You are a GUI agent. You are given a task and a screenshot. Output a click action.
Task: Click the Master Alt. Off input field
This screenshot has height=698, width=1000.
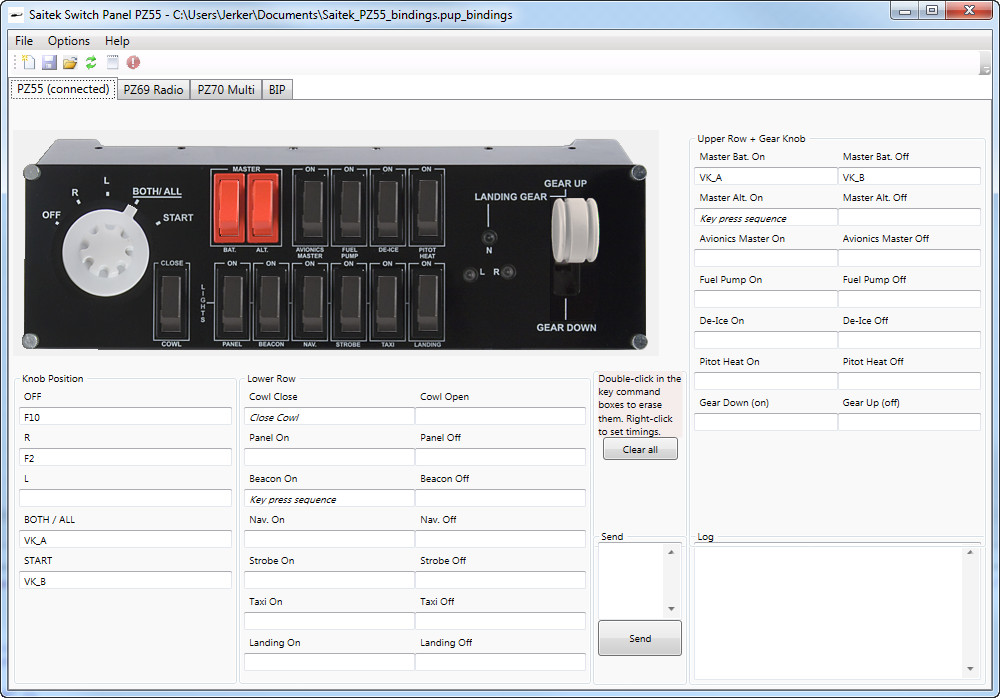pos(909,218)
